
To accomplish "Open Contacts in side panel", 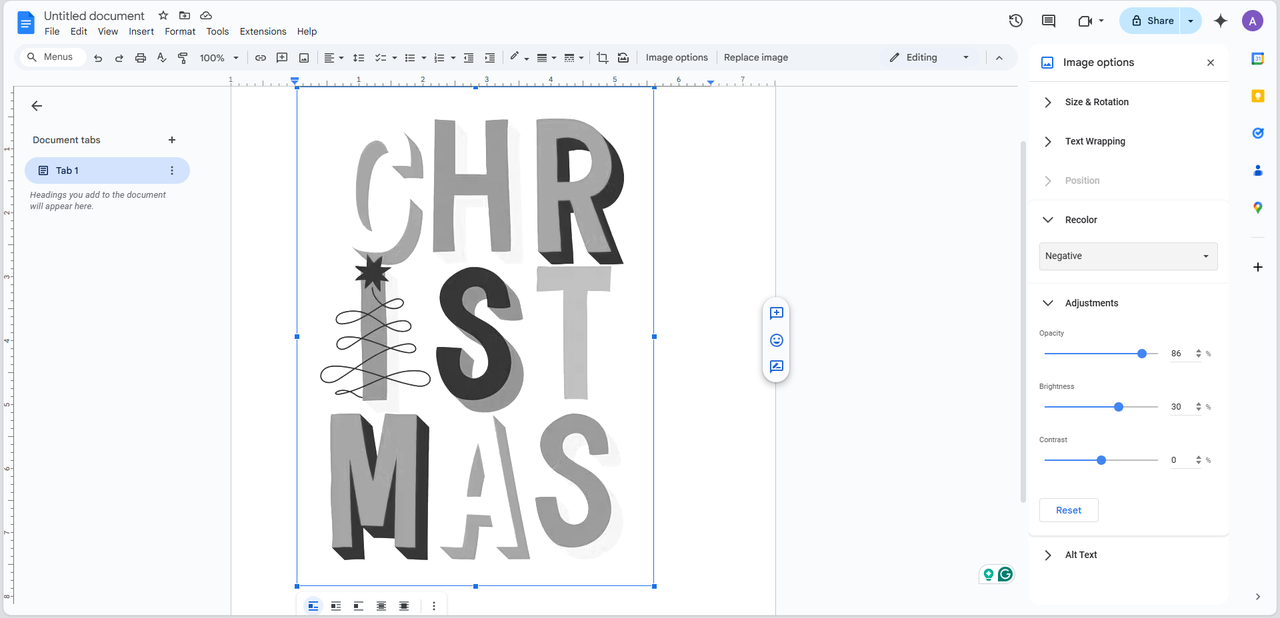I will point(1258,170).
